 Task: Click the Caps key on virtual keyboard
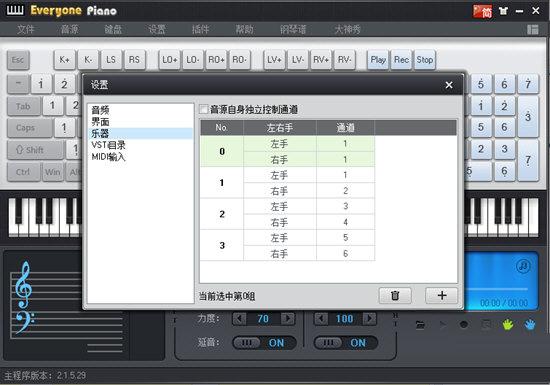pos(29,128)
